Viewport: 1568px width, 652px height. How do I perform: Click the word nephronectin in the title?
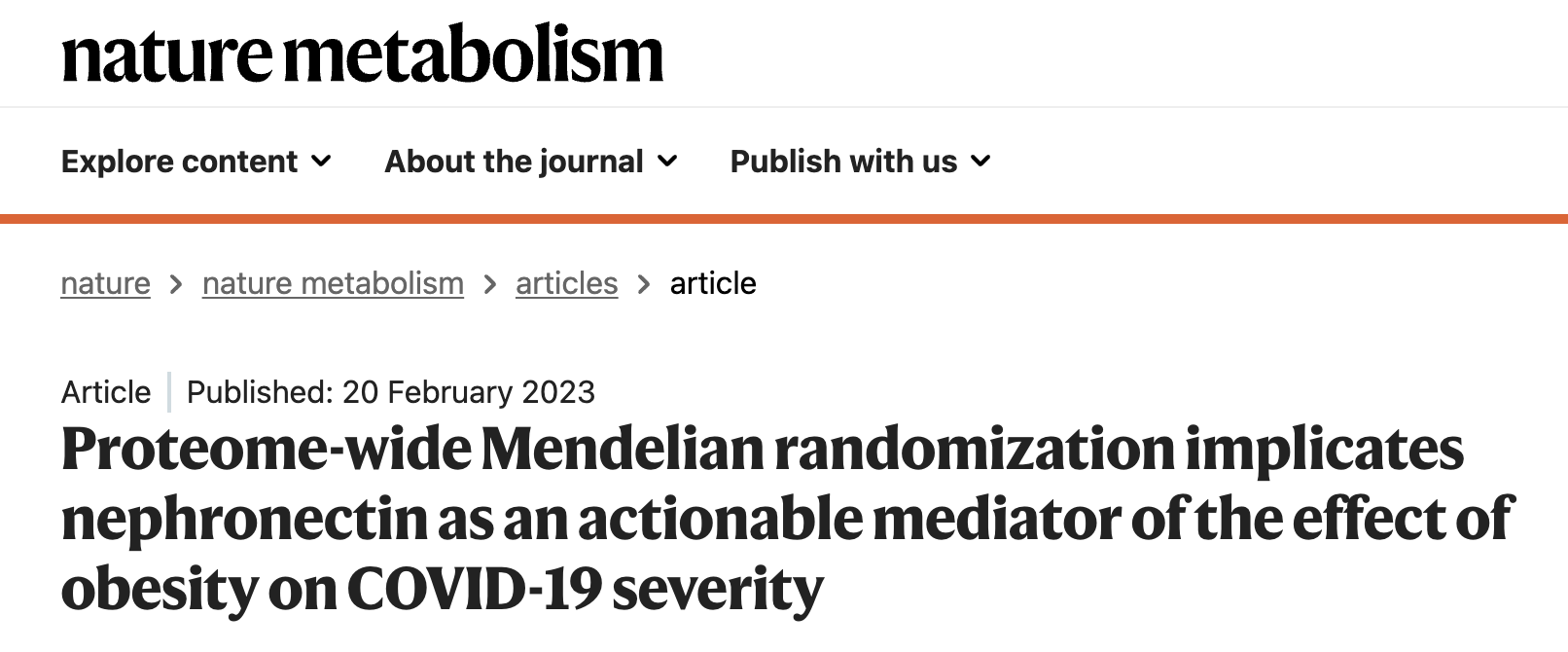244,519
